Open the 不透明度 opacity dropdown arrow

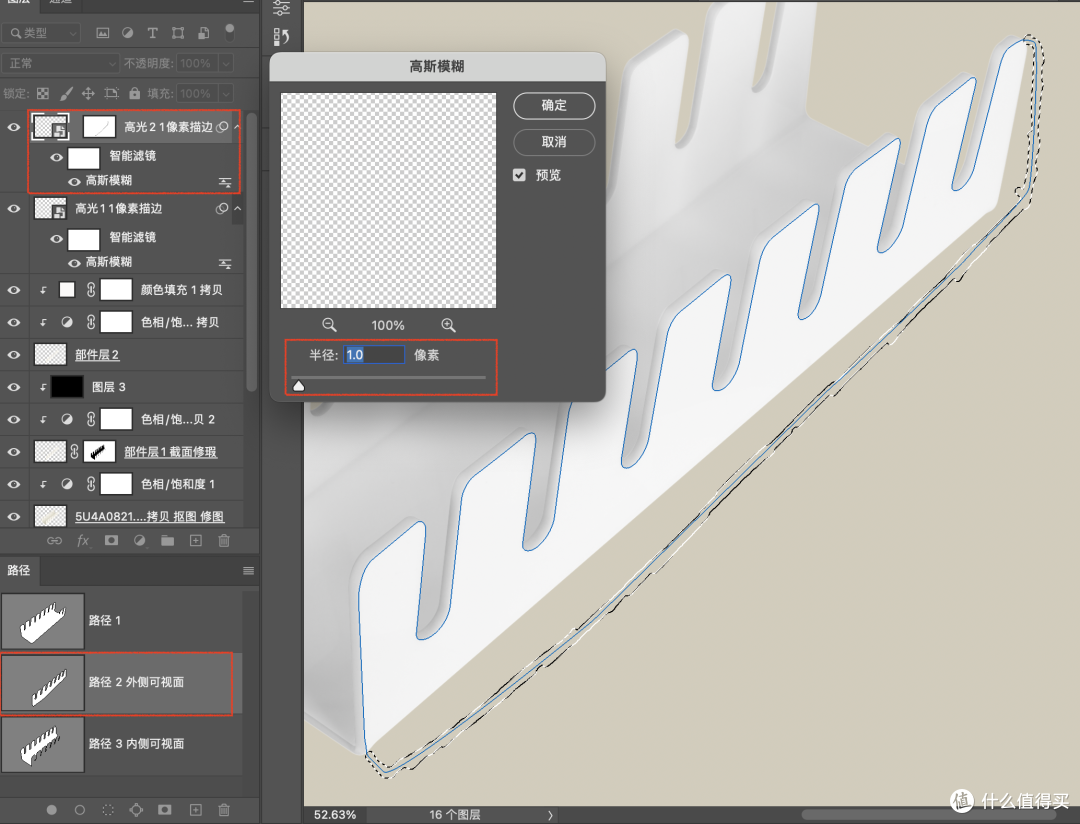pos(226,63)
